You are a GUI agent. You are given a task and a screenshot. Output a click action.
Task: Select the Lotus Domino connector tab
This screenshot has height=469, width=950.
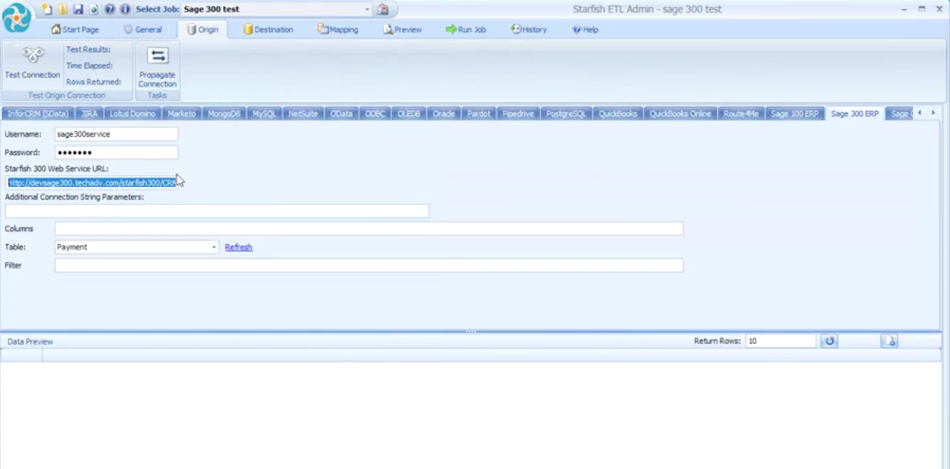(x=133, y=114)
